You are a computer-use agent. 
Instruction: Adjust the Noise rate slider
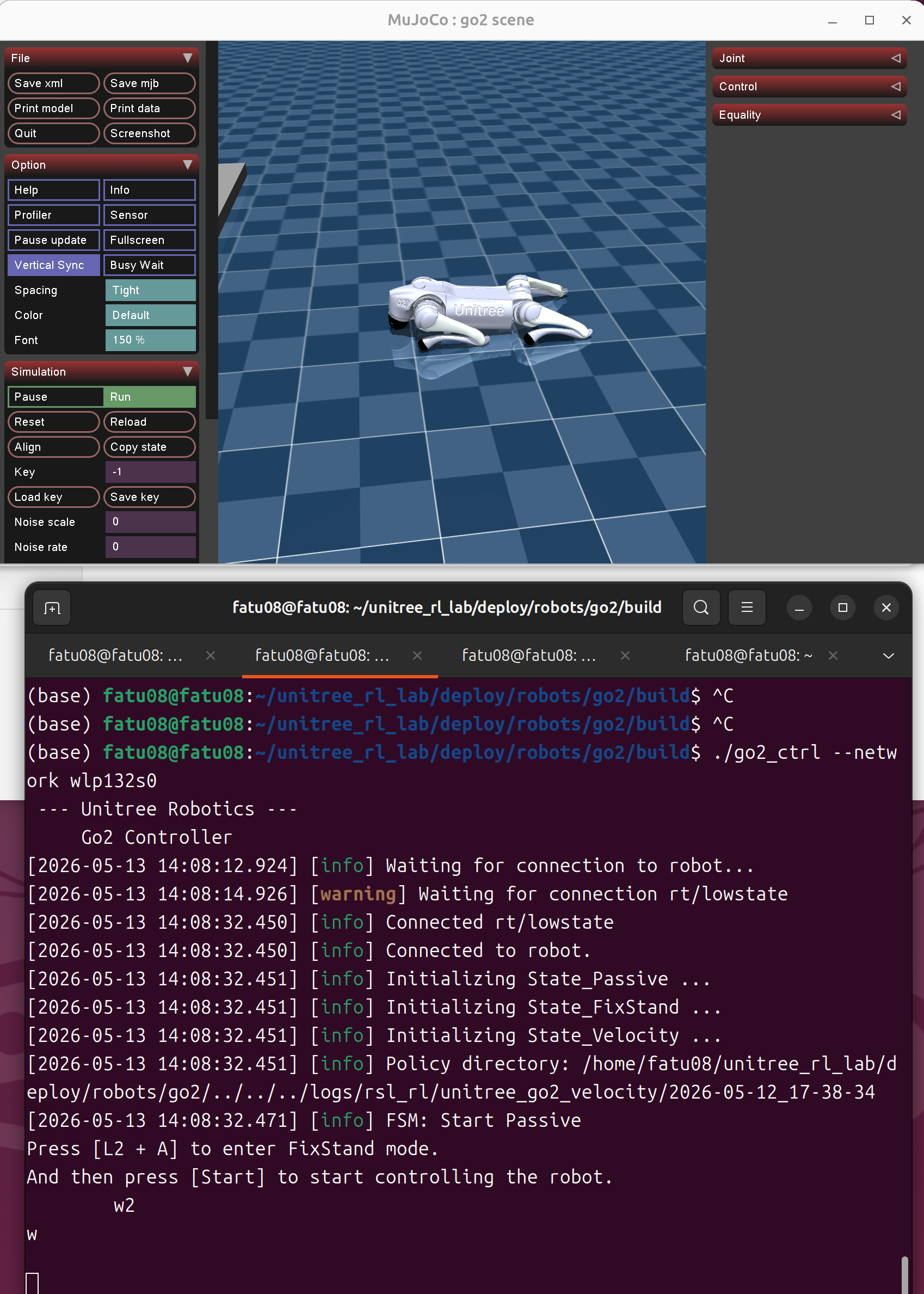[x=150, y=547]
